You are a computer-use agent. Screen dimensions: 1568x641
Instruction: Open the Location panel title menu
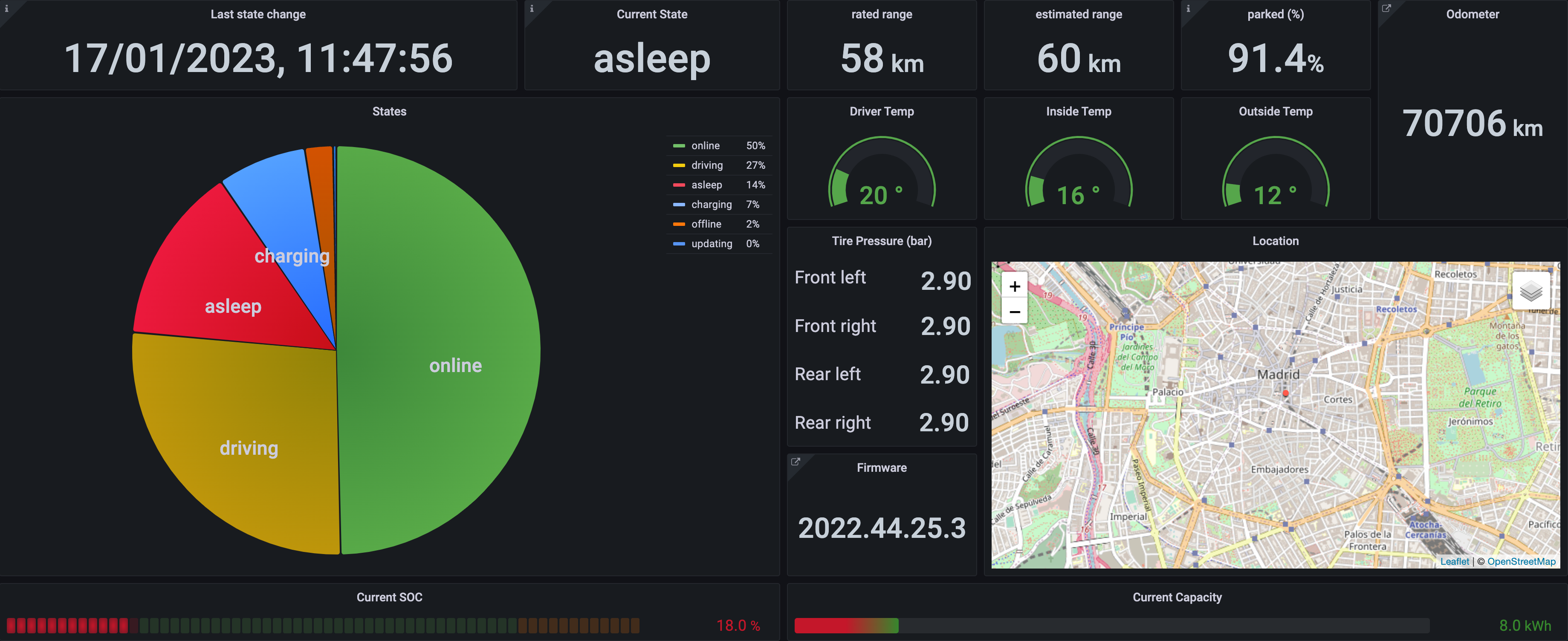pos(1275,241)
